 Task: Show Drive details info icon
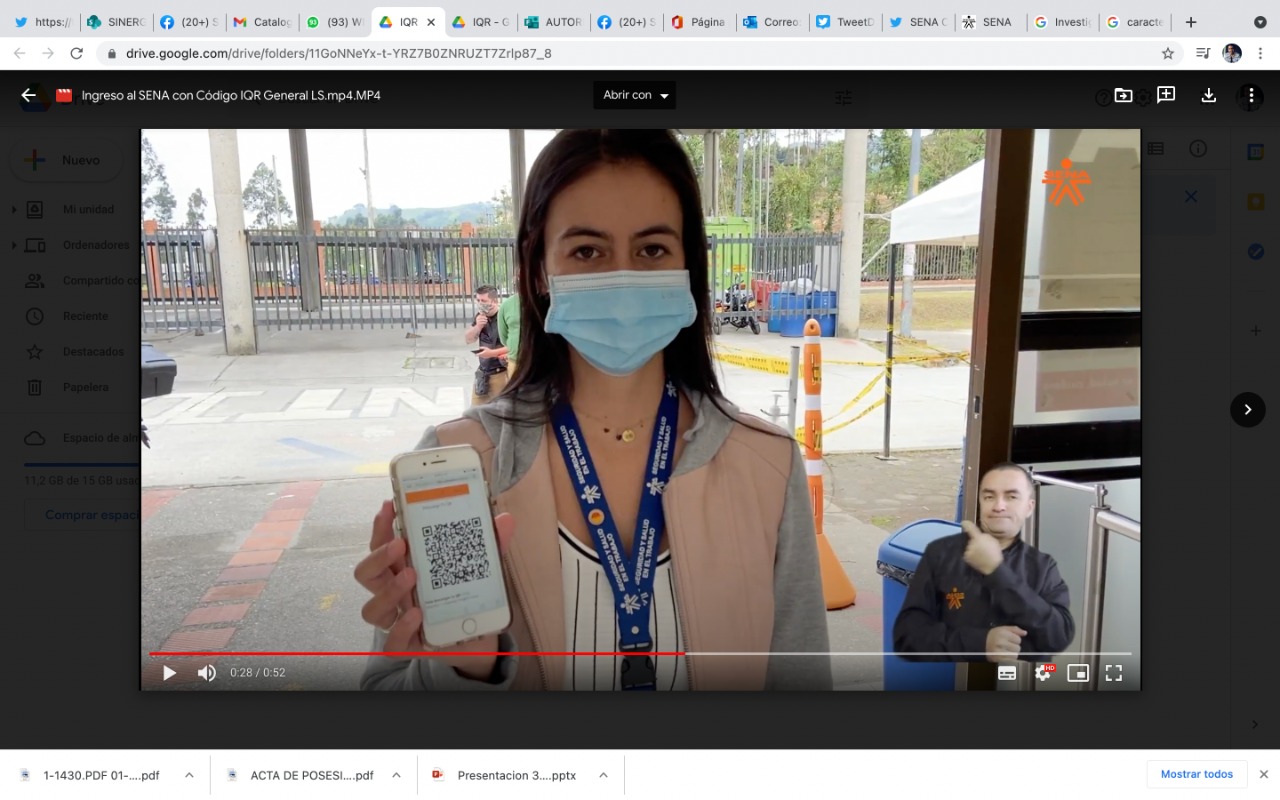[x=1197, y=149]
